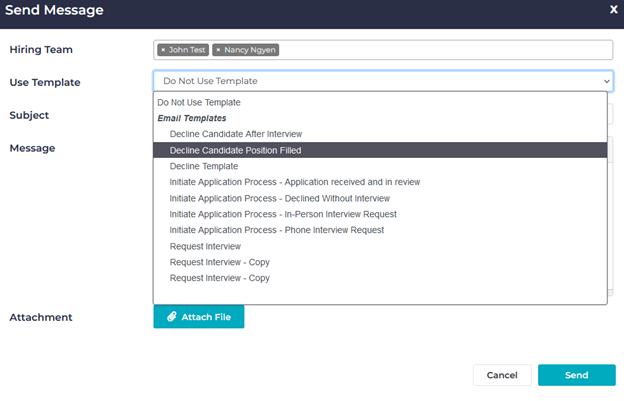
Task: Cancel the message dialog
Action: coord(501,375)
